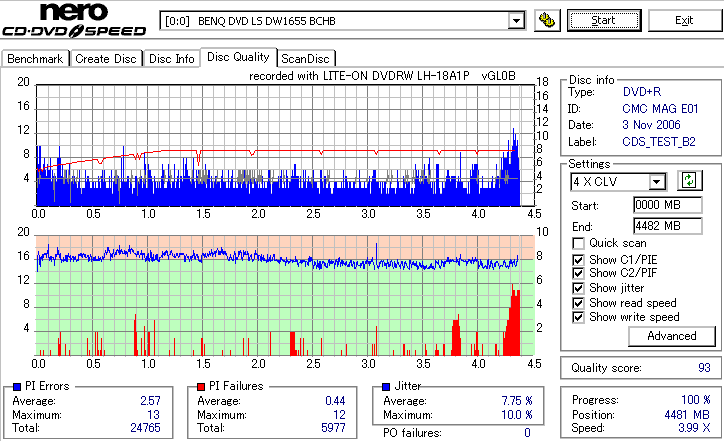Click the Exit button
This screenshot has height=441, width=724.
(684, 21)
